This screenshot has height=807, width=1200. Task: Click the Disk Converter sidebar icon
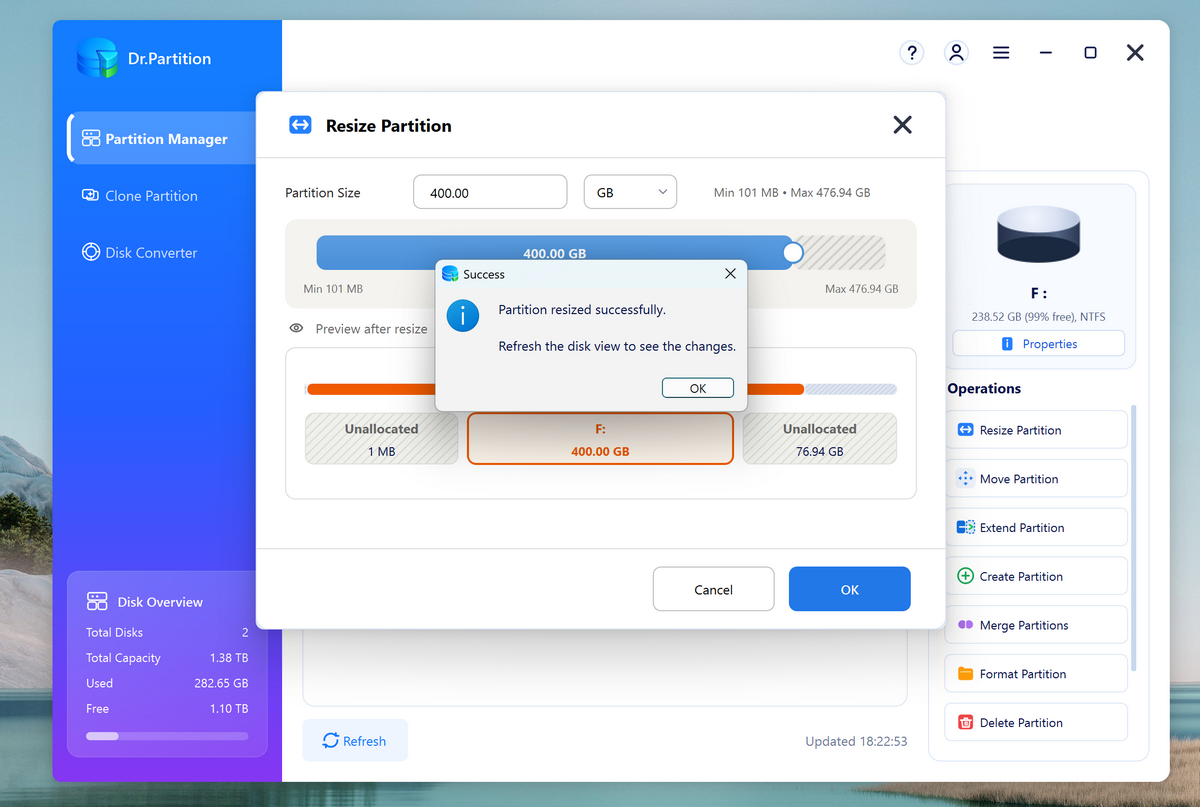pos(91,252)
